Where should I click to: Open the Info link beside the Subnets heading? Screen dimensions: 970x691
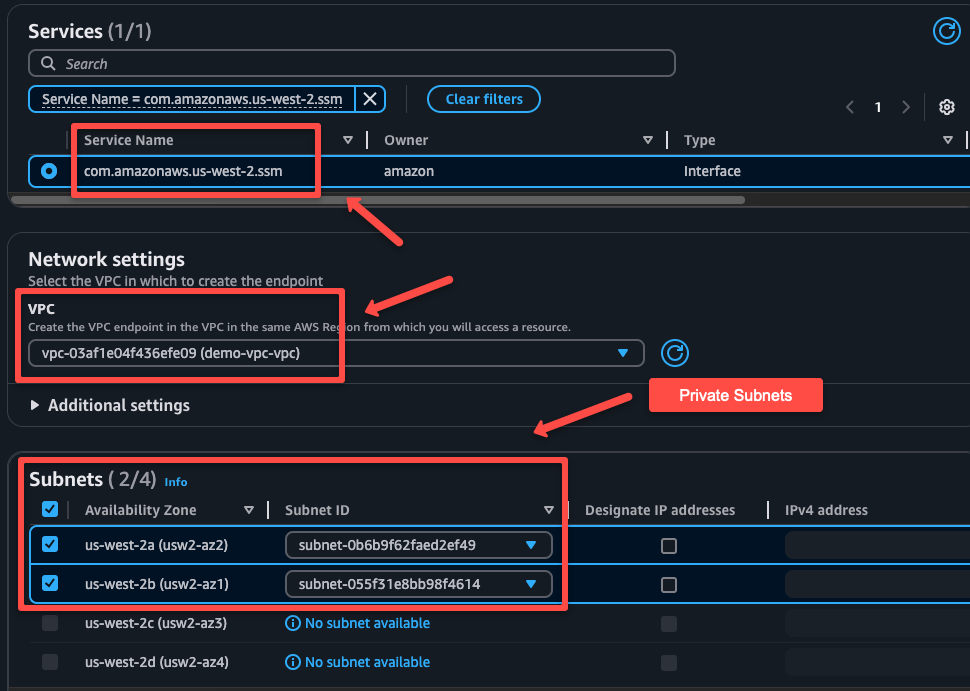[x=176, y=482]
